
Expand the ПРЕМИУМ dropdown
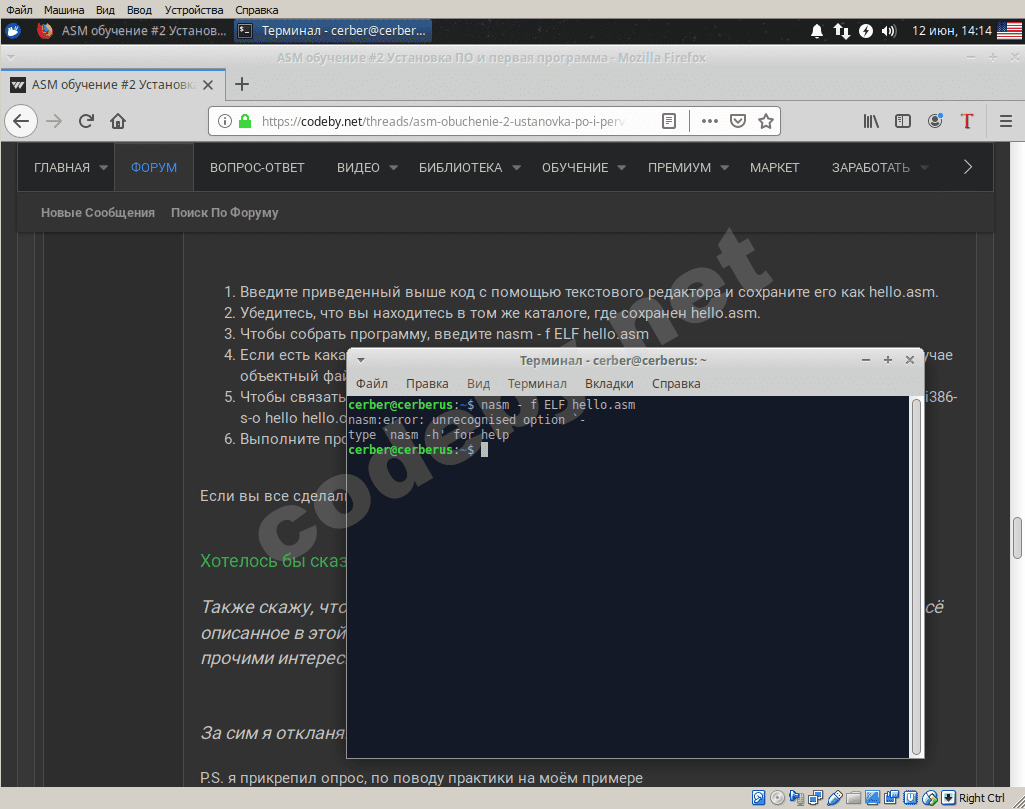724,167
